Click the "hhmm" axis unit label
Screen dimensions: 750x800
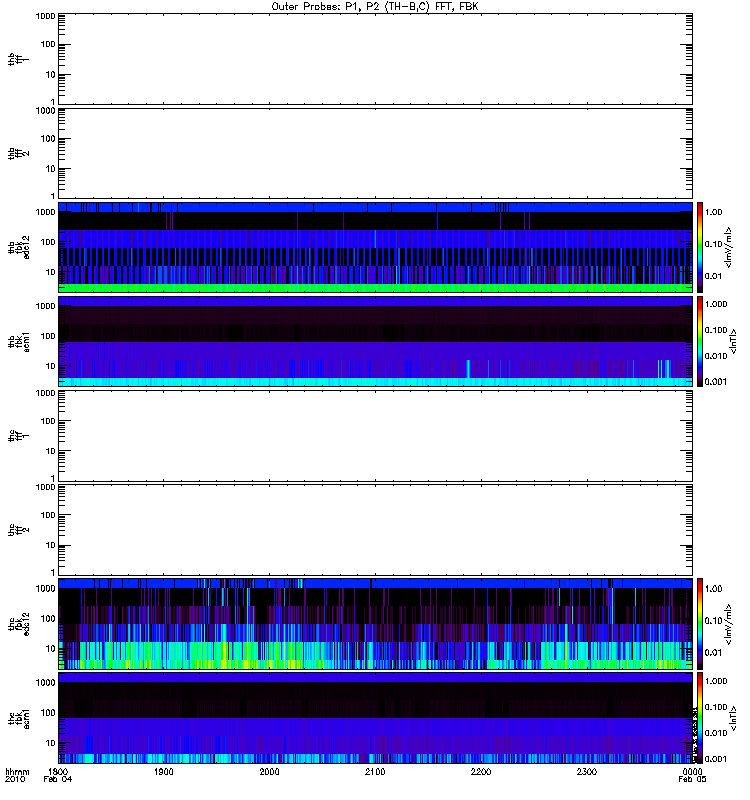(17, 771)
